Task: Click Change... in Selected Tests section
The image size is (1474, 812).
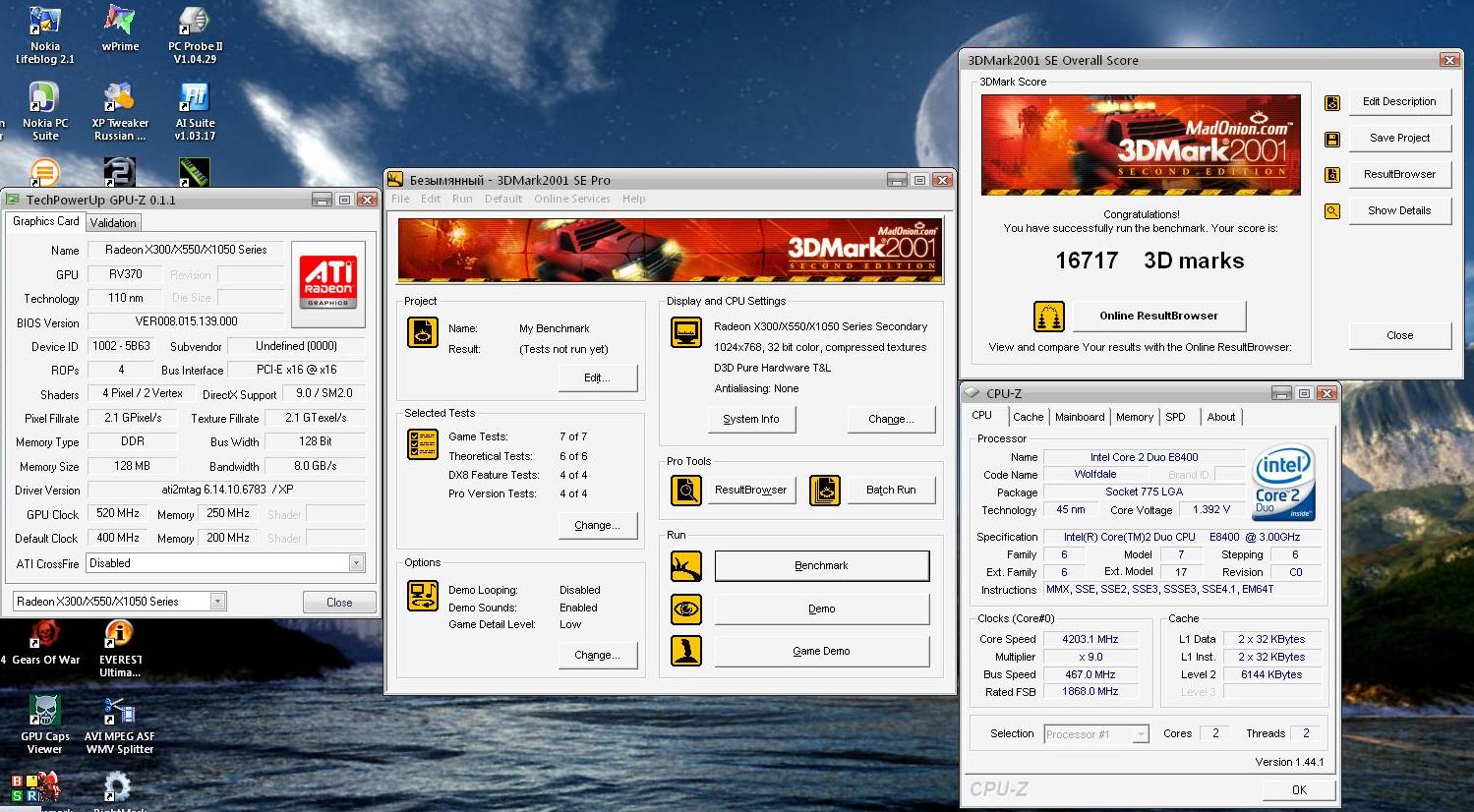Action: [x=597, y=525]
